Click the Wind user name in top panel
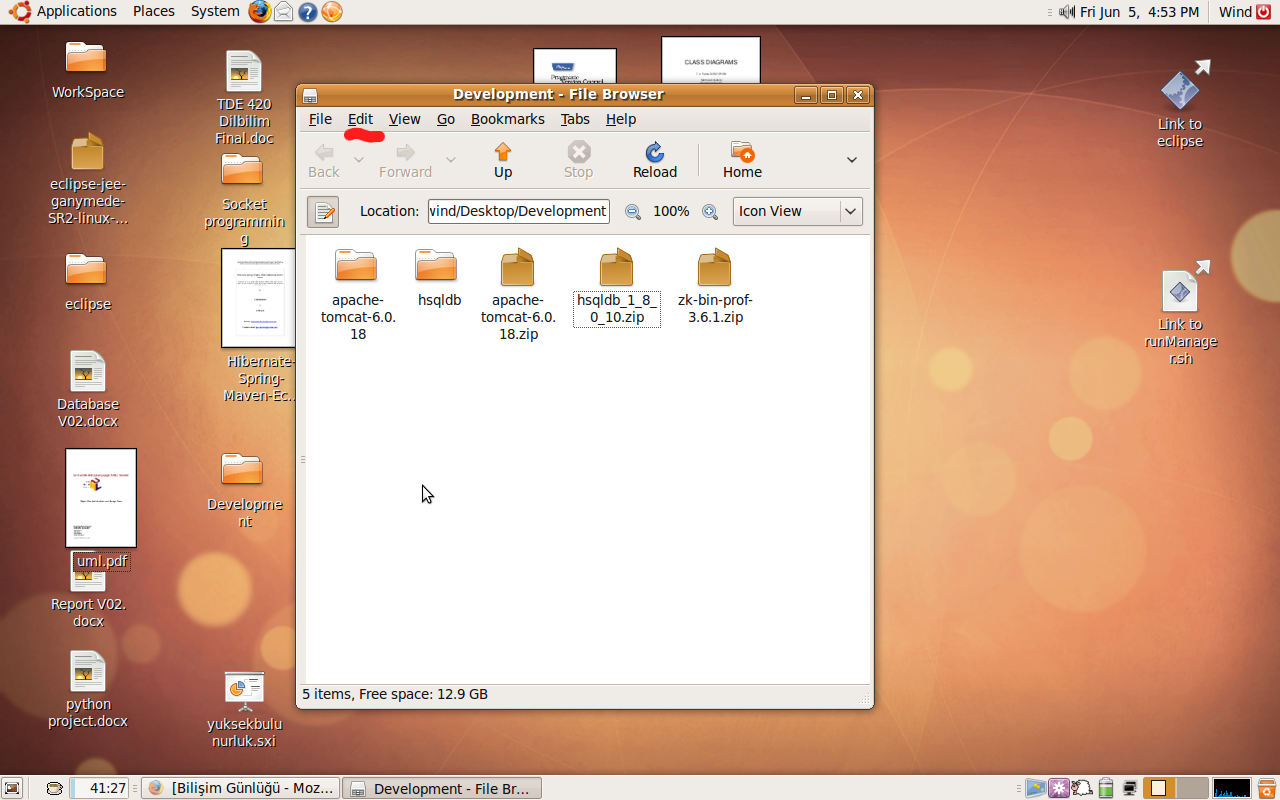The image size is (1280, 800). pos(1235,12)
